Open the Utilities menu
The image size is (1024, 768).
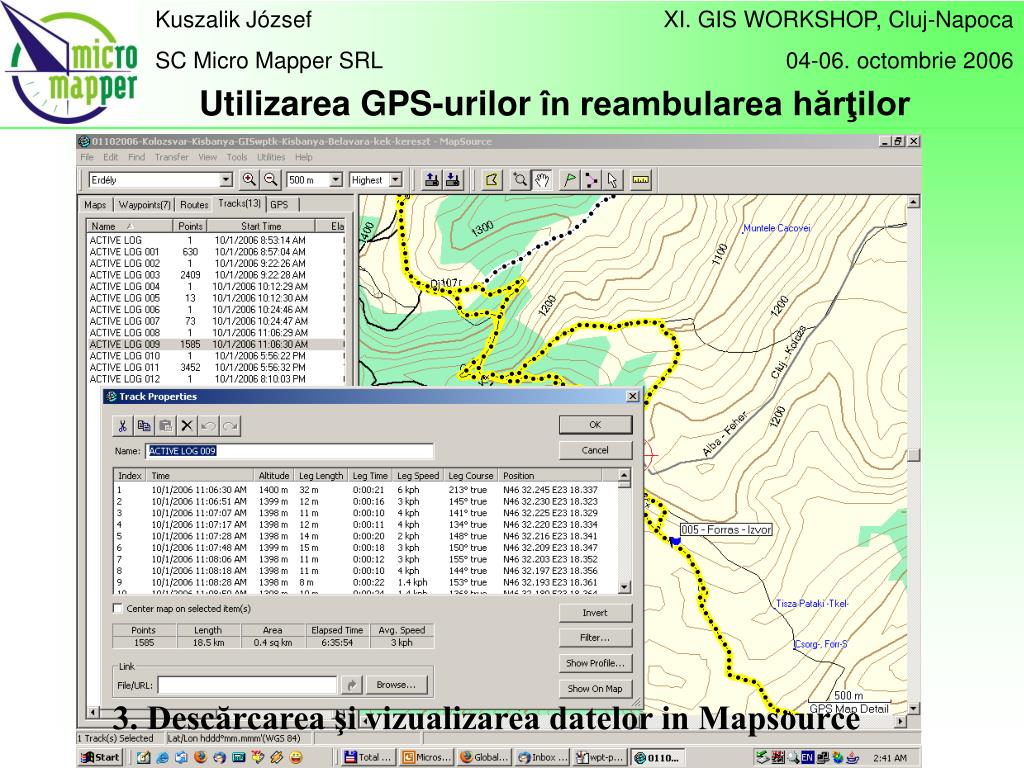271,157
